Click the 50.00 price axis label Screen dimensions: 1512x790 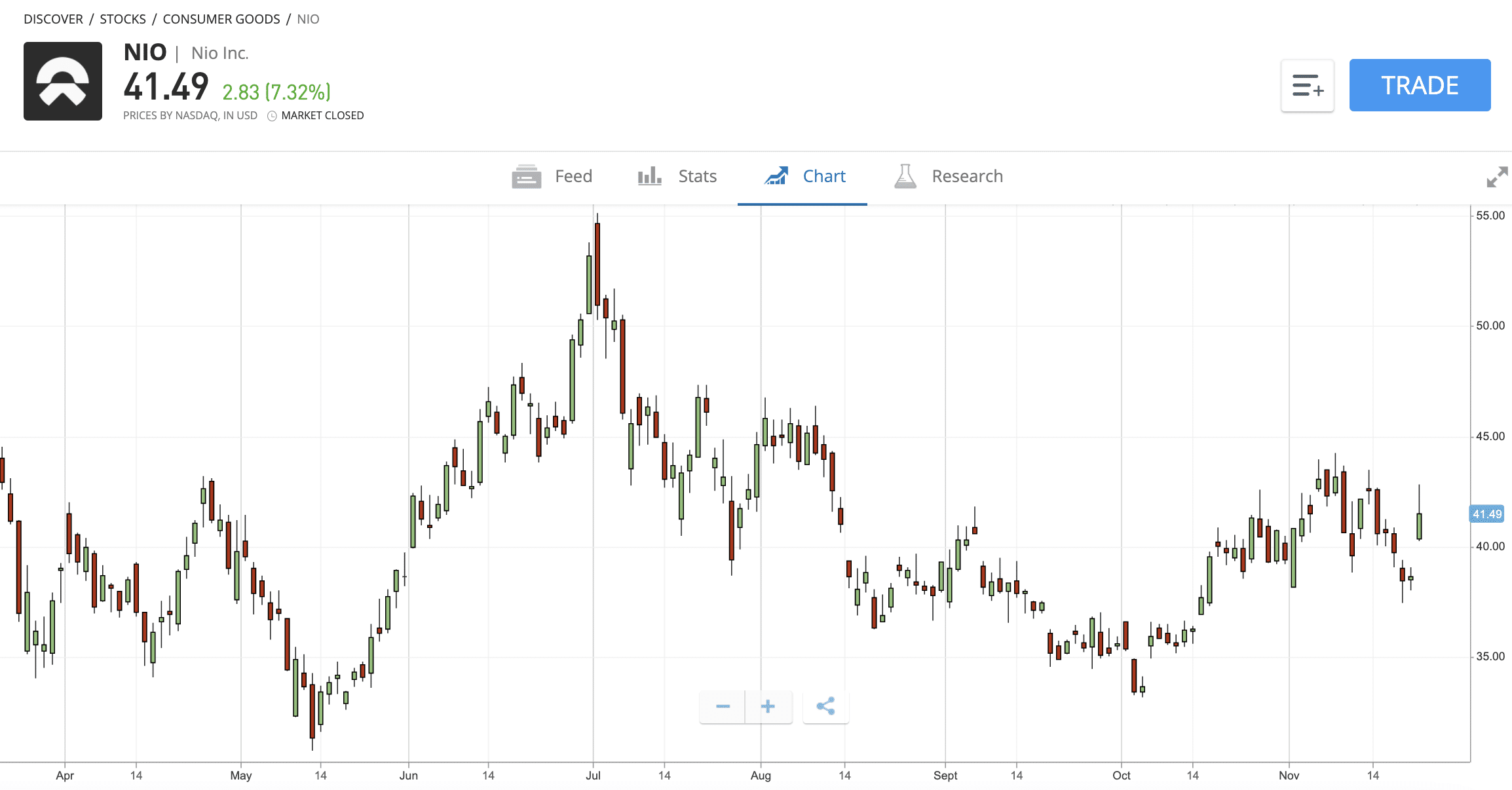pyautogui.click(x=1490, y=326)
